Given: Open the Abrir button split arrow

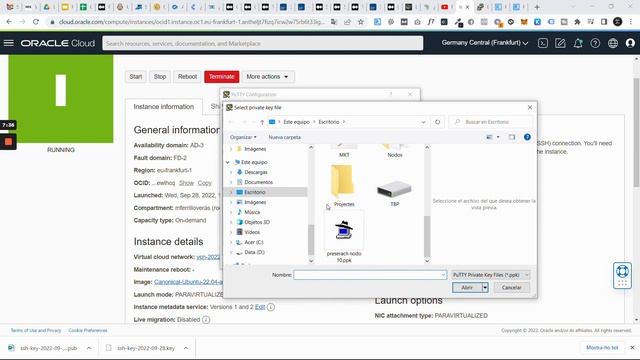Looking at the screenshot, I should point(484,288).
